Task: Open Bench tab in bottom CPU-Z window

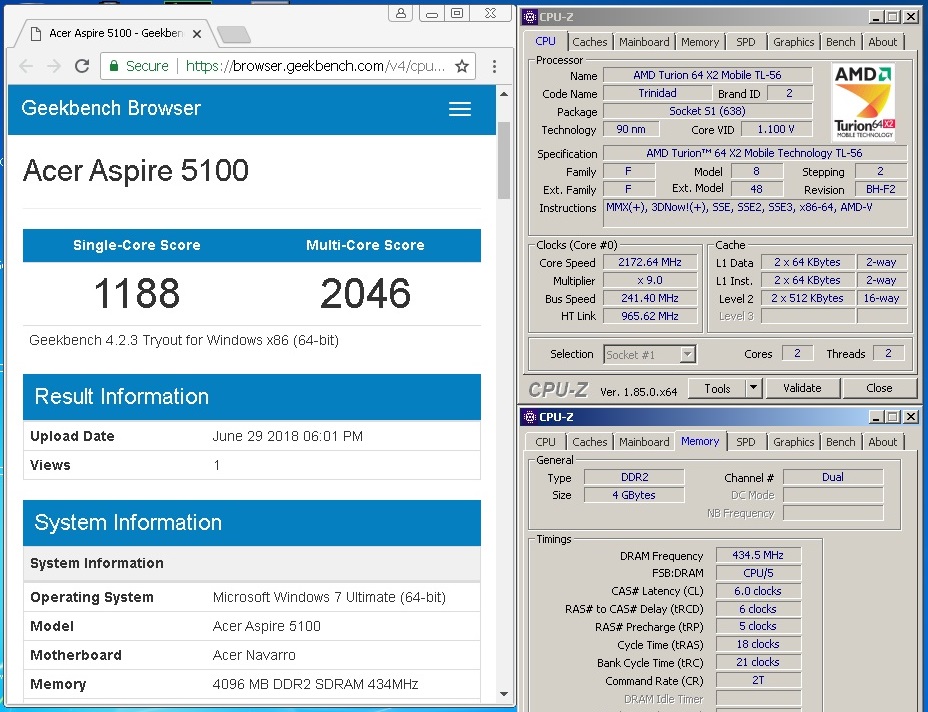Action: [840, 442]
